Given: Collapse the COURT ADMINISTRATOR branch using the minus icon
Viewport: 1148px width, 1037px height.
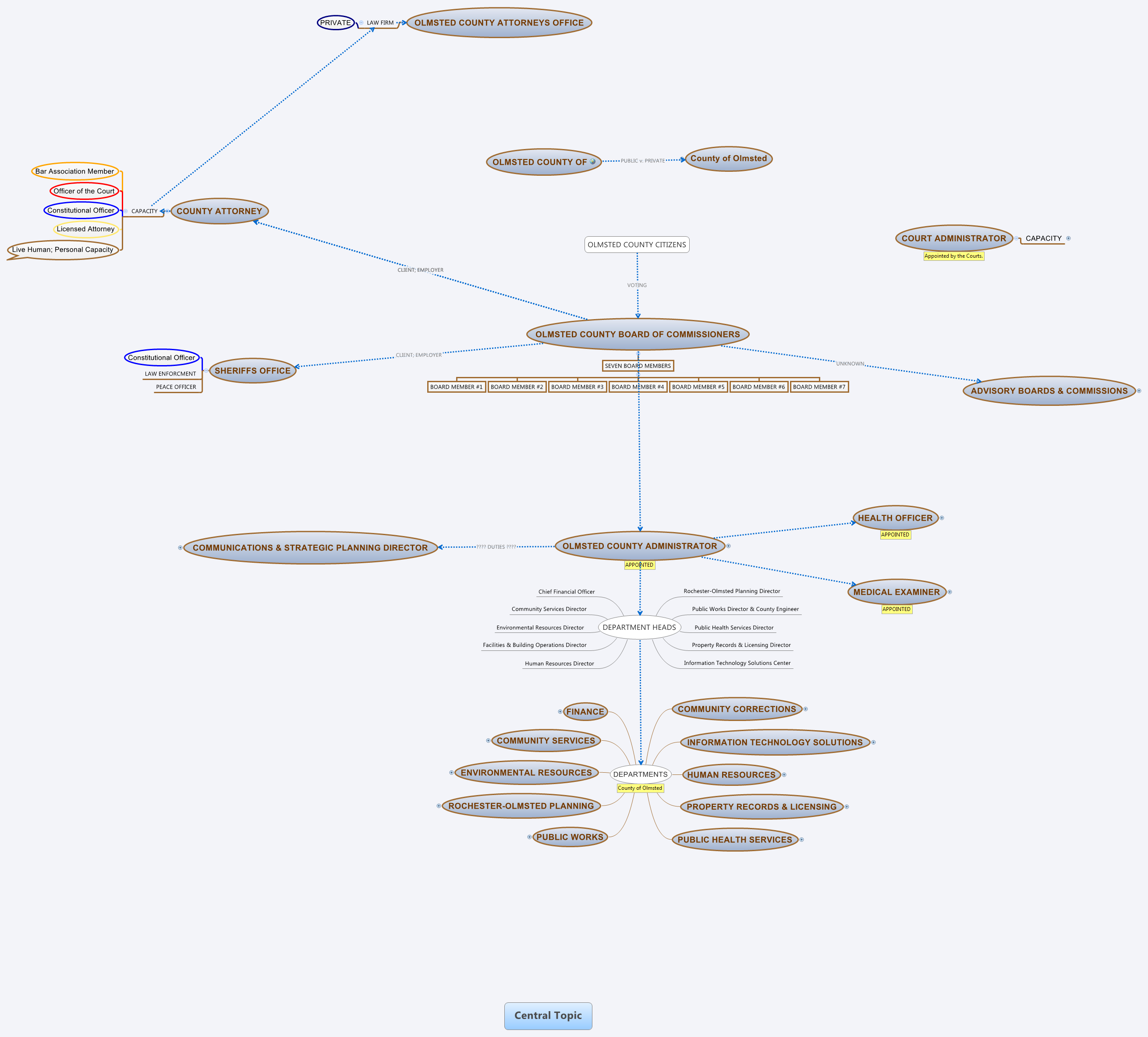Looking at the screenshot, I should tap(1017, 238).
